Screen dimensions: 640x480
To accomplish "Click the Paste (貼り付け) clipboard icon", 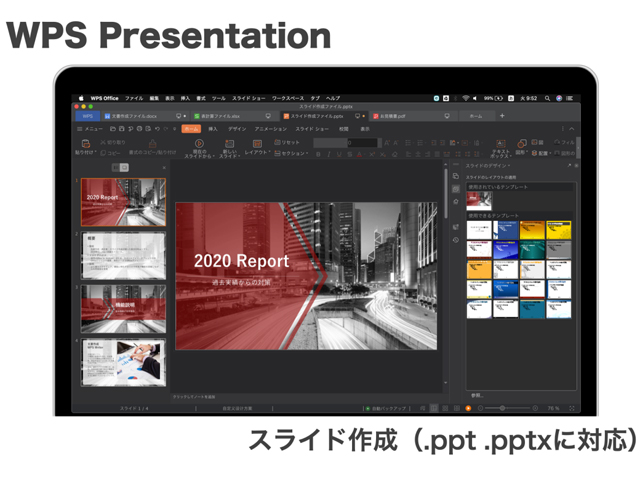I will (86, 144).
